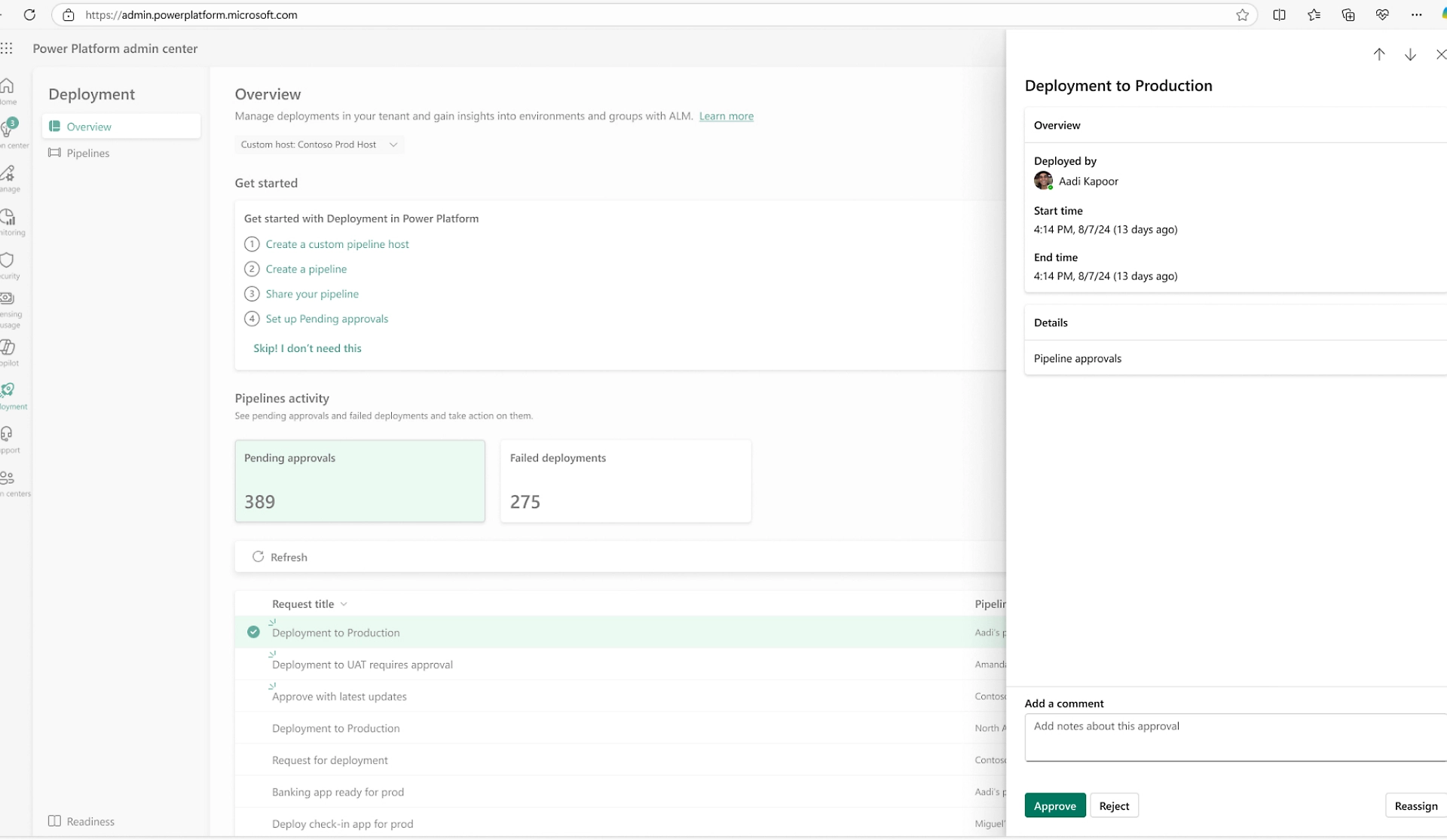Open the Security shield icon in rail
This screenshot has height=840, width=1447.
tap(8, 261)
